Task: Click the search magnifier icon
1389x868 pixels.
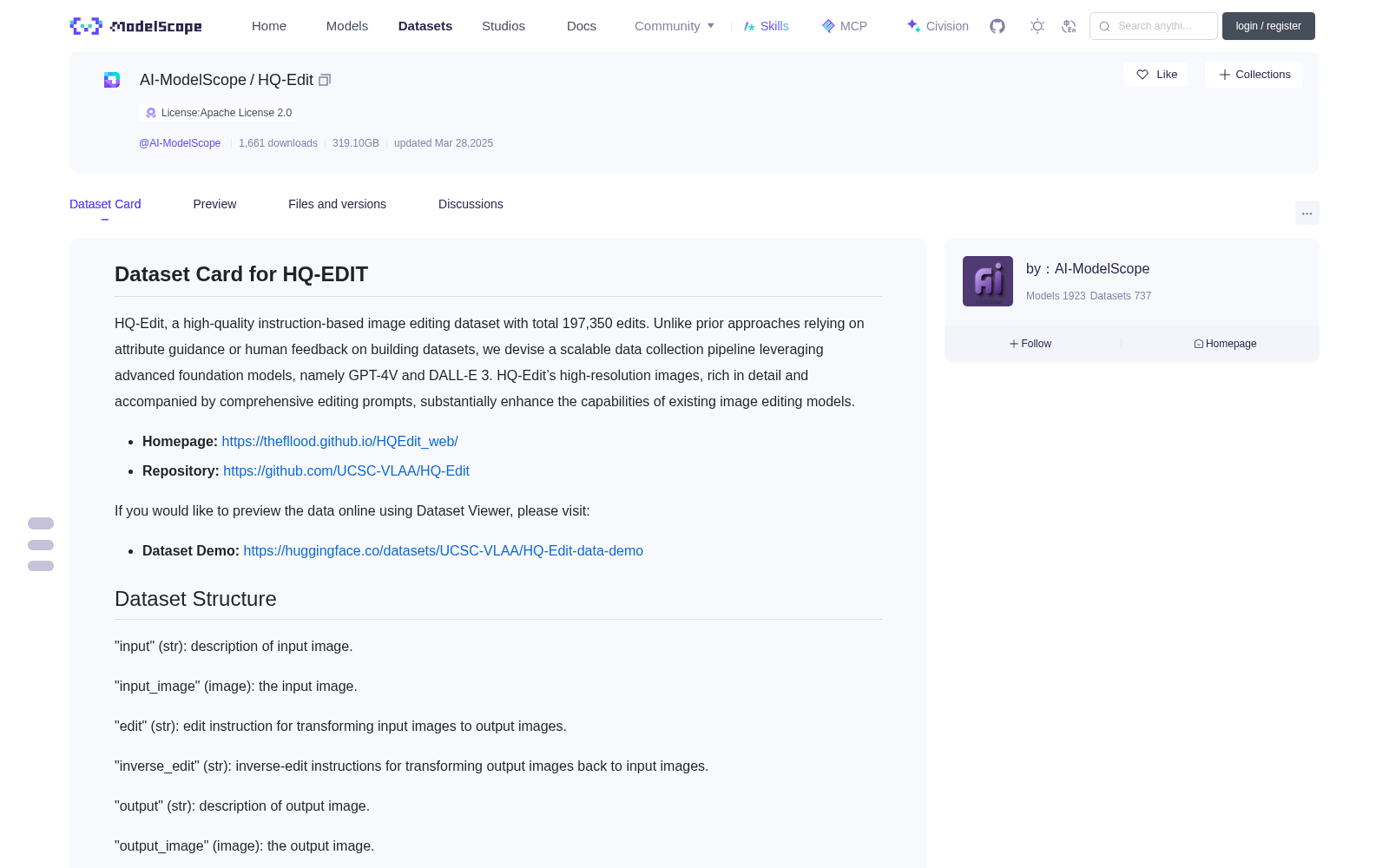Action: (1104, 26)
